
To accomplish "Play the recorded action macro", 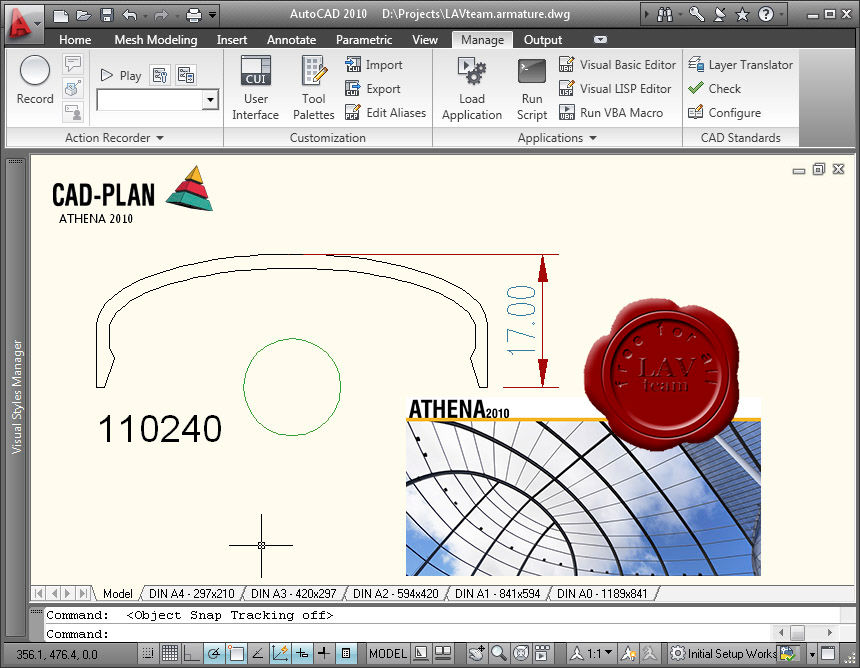I will coord(121,75).
